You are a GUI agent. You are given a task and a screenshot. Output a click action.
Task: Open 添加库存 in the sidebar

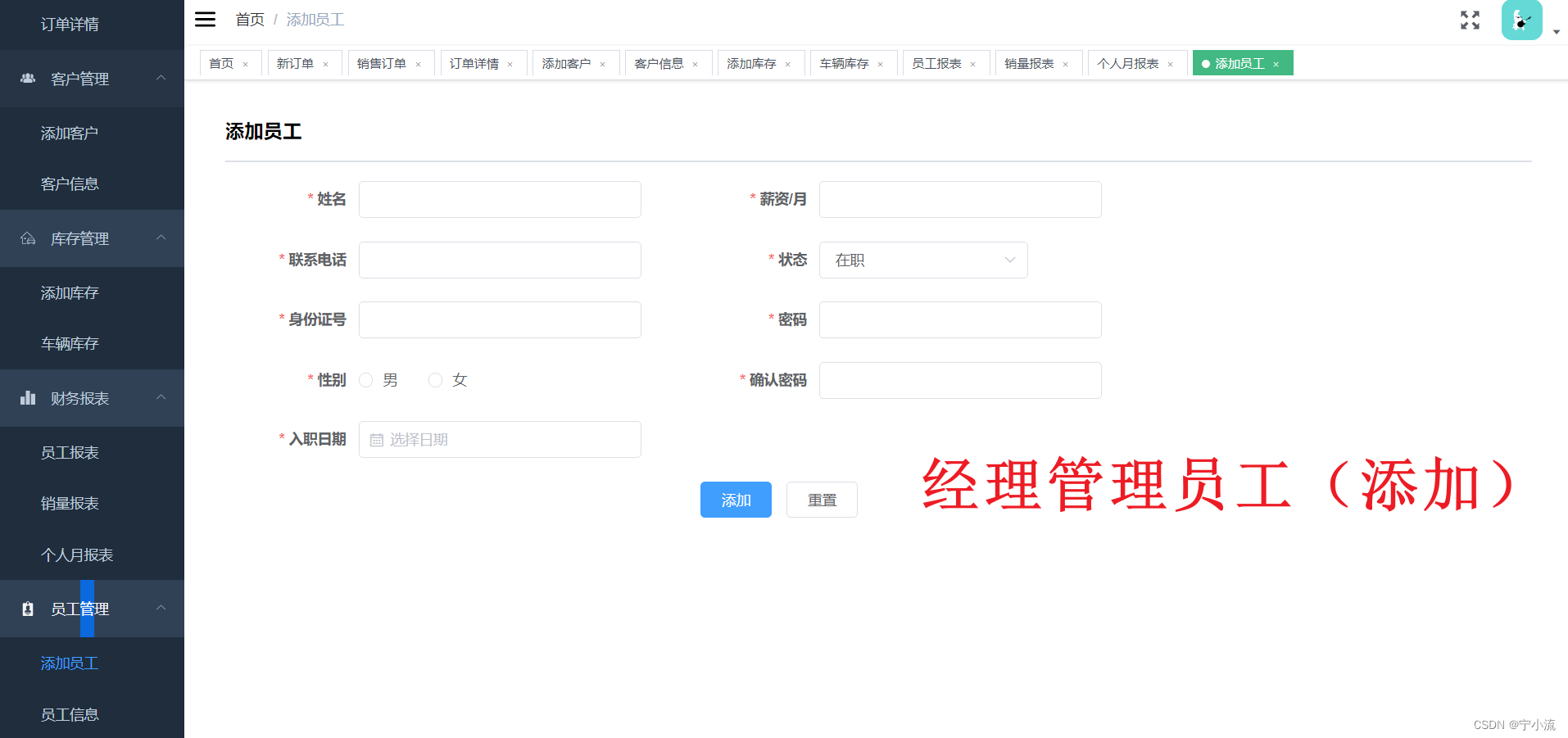[x=92, y=292]
